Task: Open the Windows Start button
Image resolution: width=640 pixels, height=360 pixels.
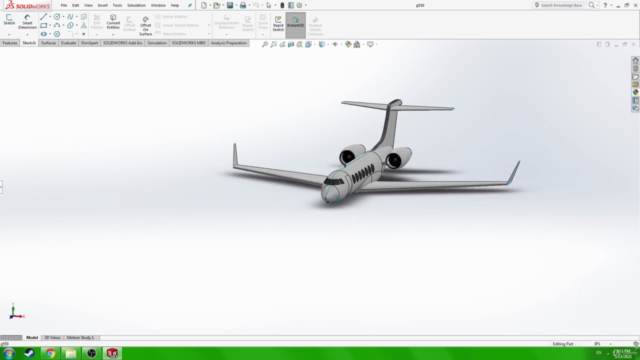Action: pyautogui.click(x=9, y=353)
